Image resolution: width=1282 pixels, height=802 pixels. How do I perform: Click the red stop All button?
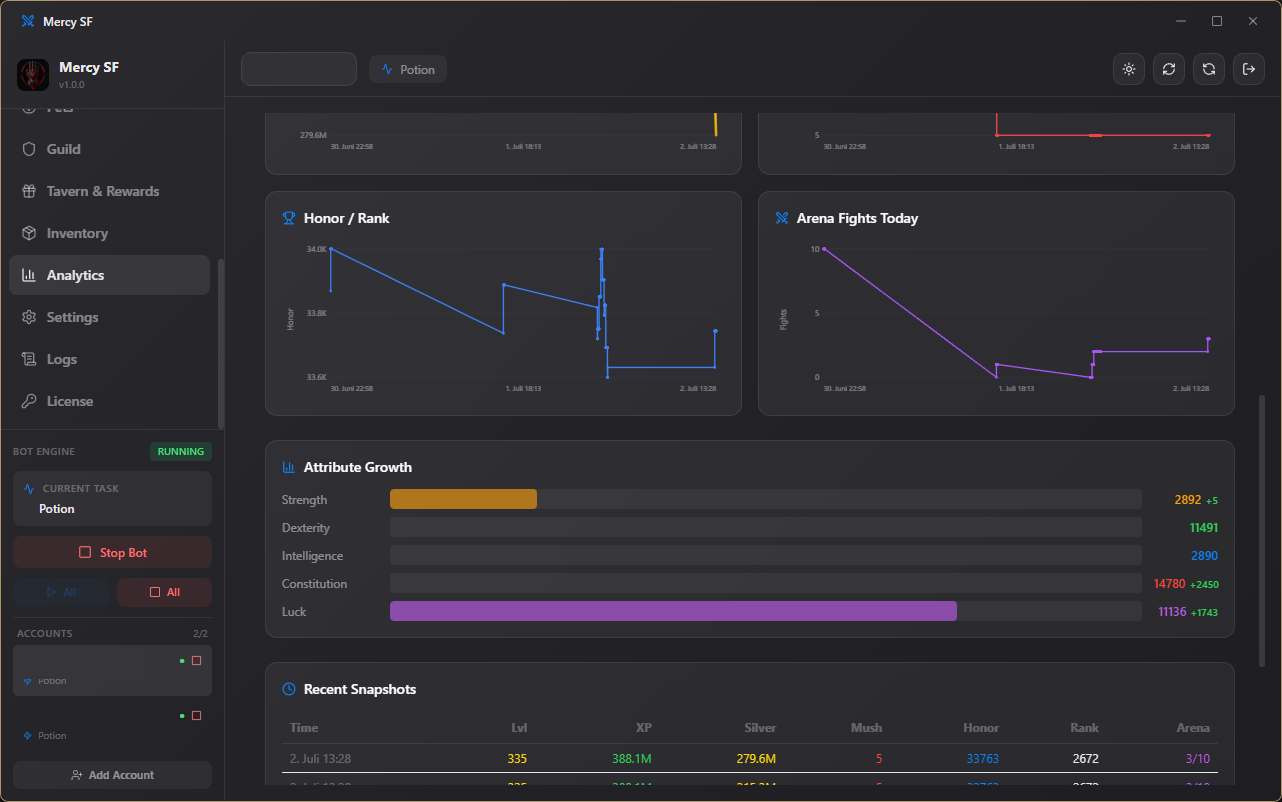click(x=164, y=592)
